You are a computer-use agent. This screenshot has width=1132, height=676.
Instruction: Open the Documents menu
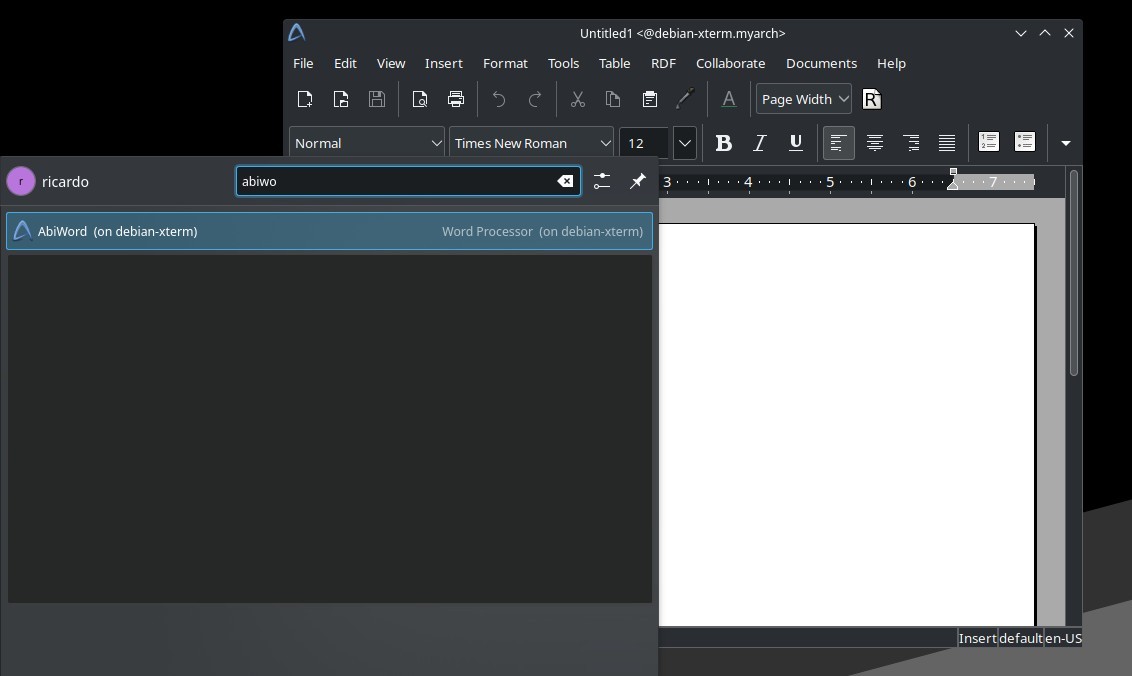tap(822, 64)
